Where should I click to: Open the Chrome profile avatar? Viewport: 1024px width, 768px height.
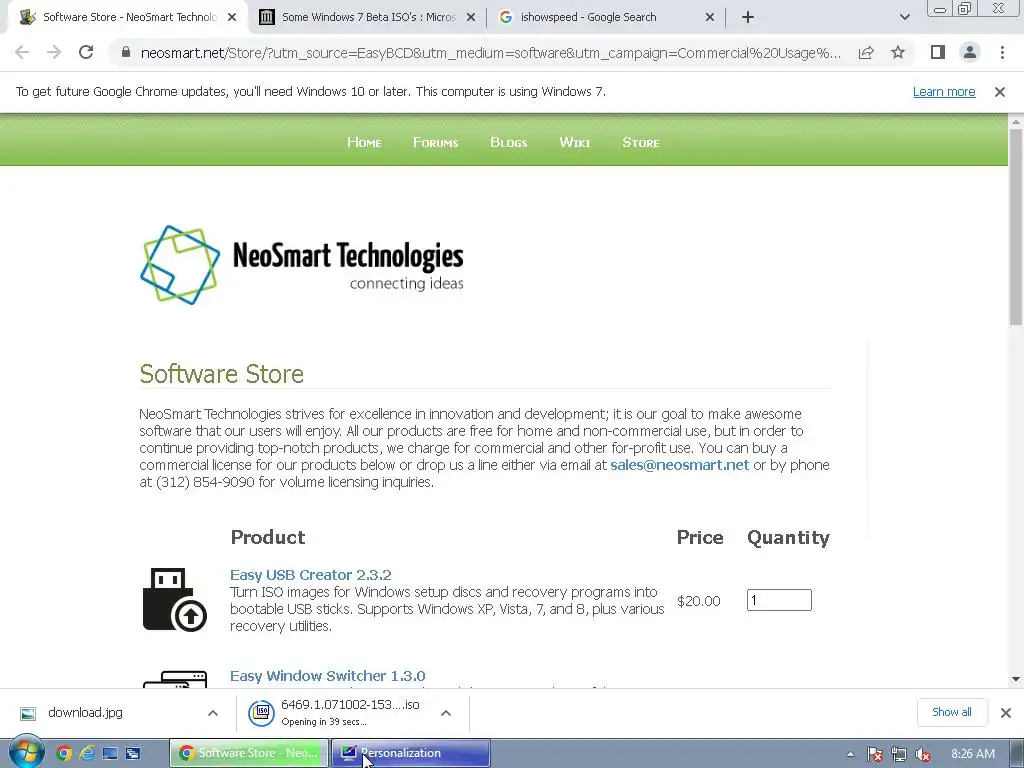[x=970, y=52]
